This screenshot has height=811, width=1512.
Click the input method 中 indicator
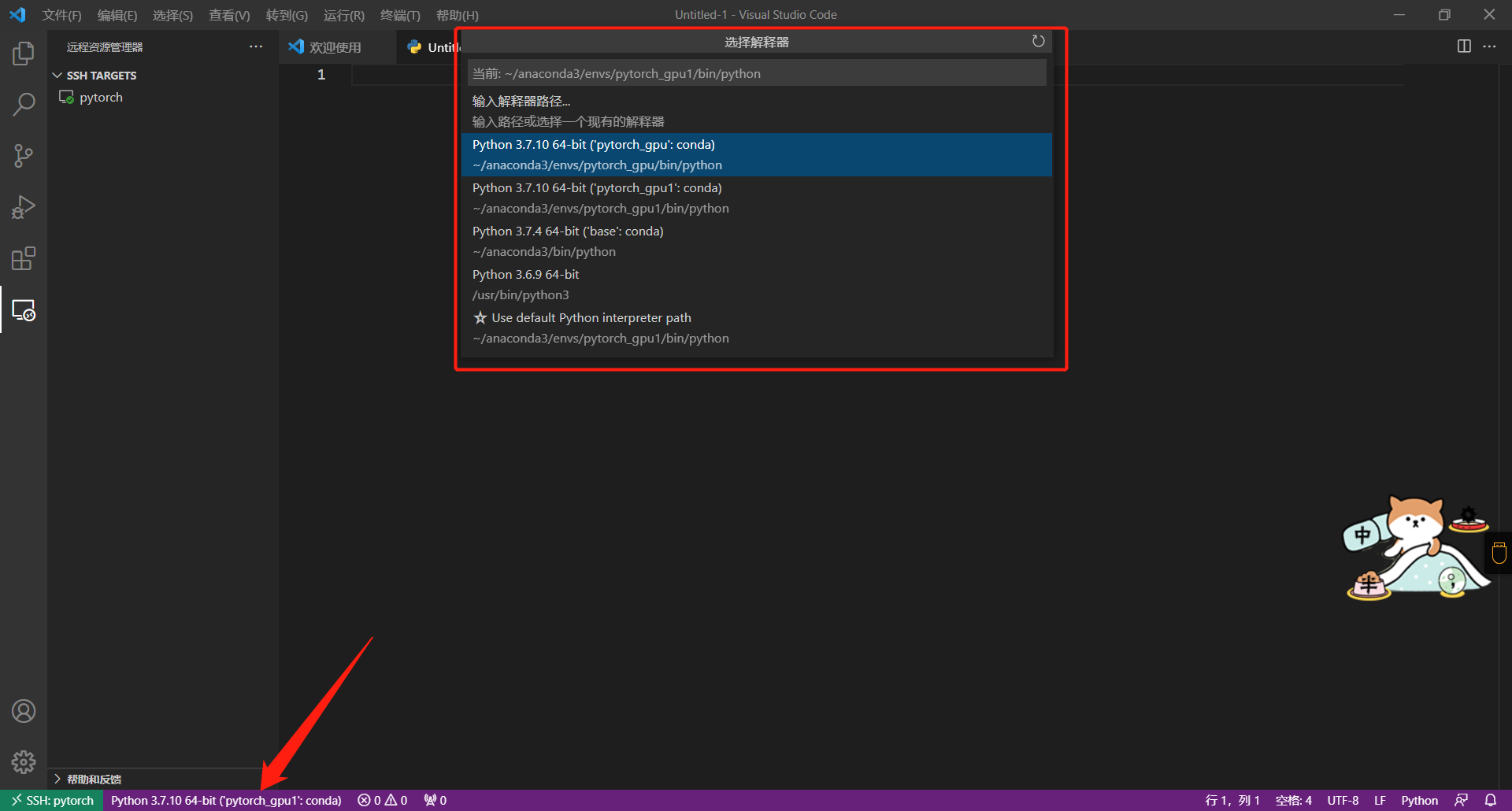click(x=1362, y=536)
